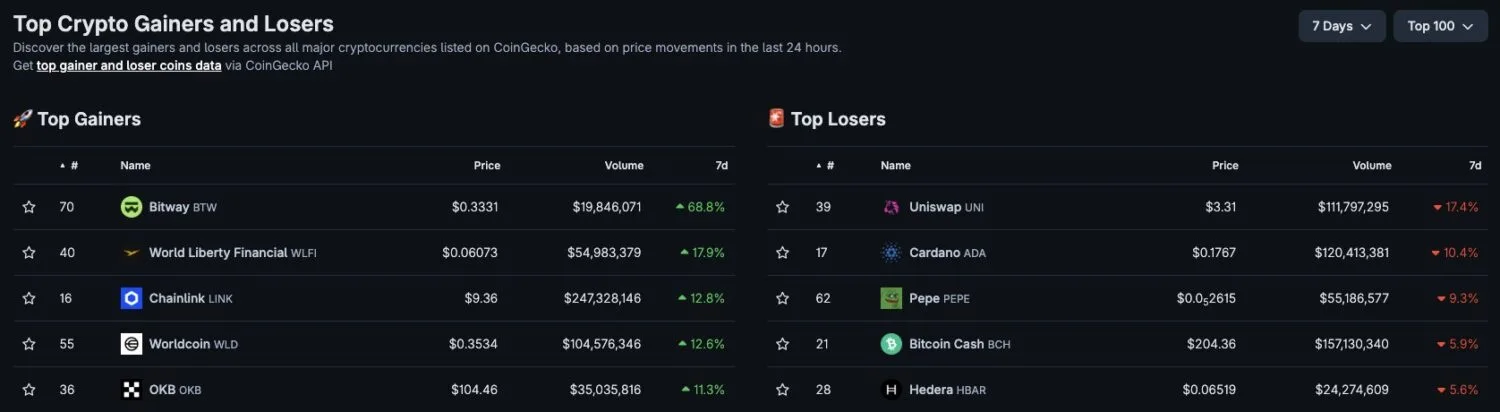Open the top gainer and loser coins data link

coord(129,66)
